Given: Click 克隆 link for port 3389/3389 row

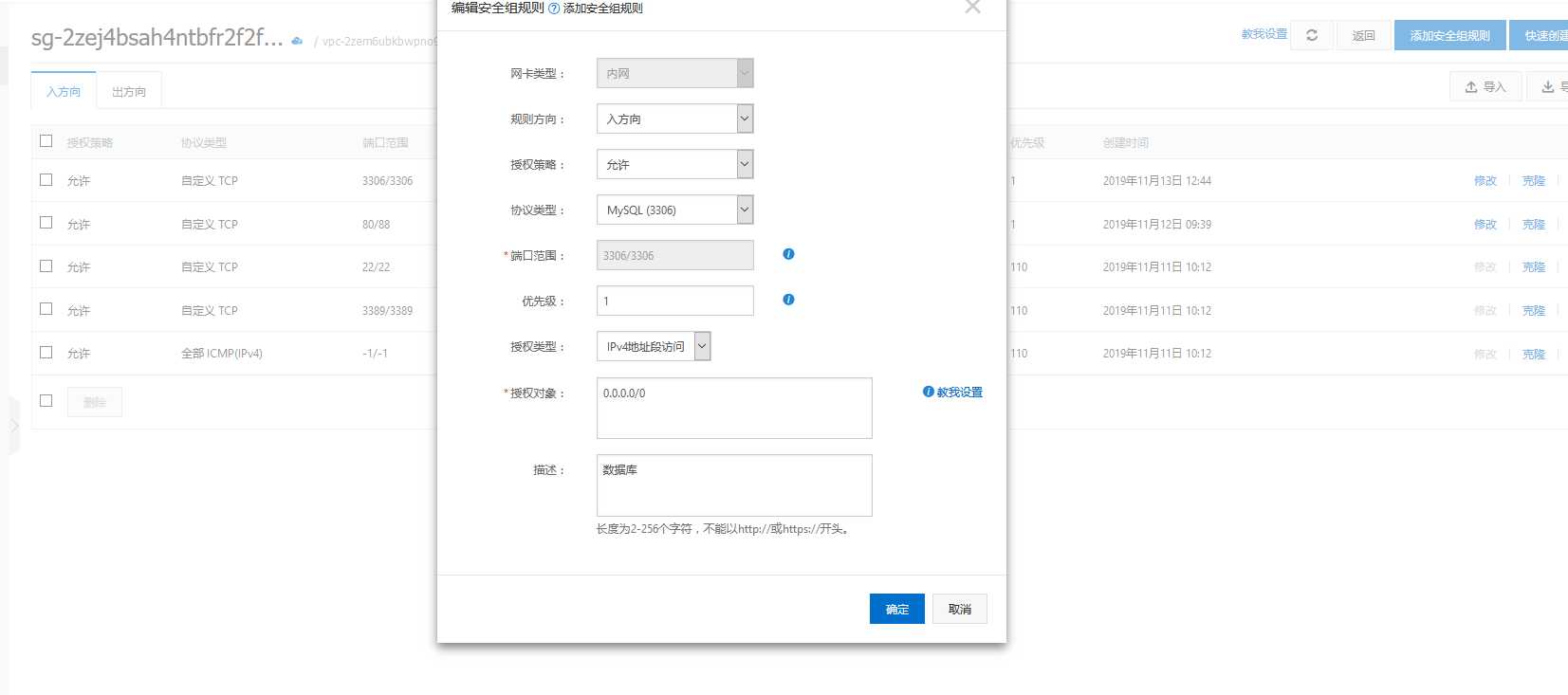Looking at the screenshot, I should point(1534,310).
